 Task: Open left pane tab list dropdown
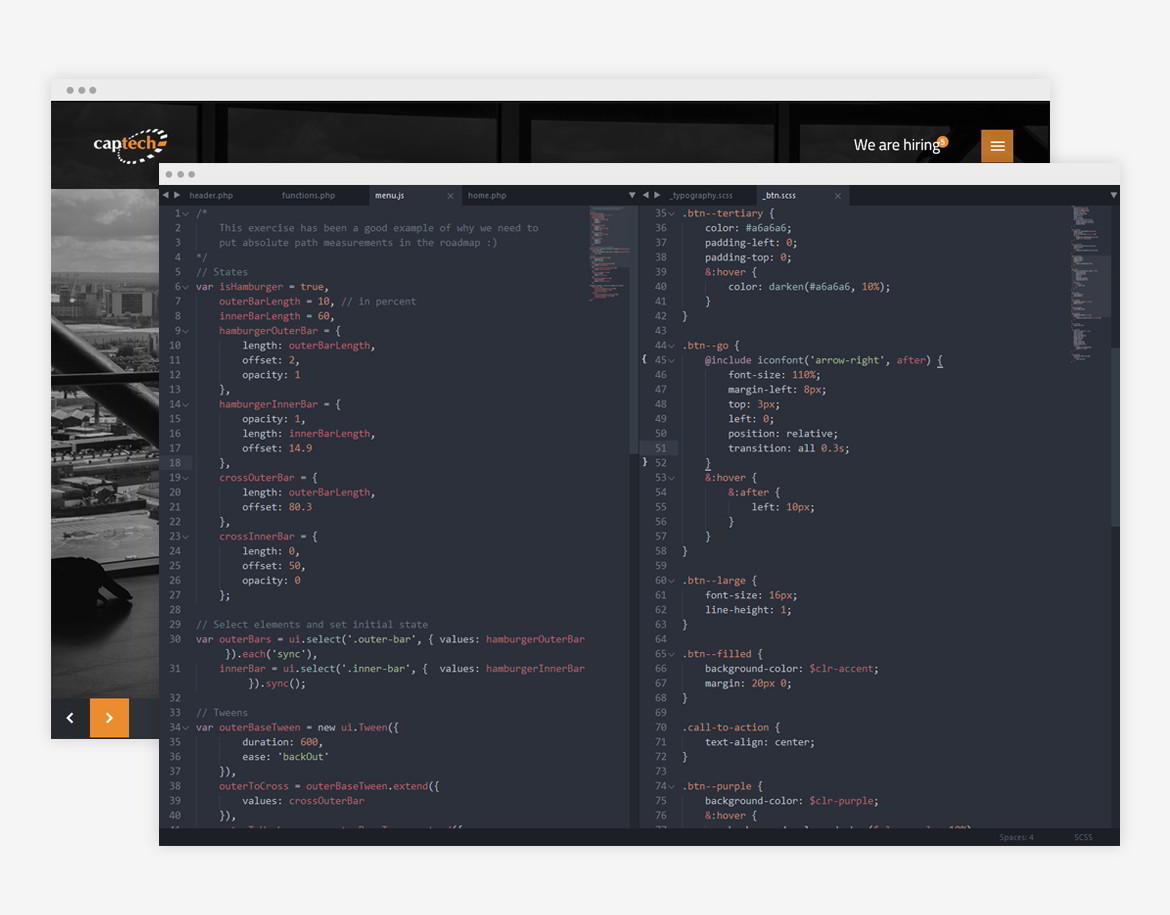click(x=632, y=195)
